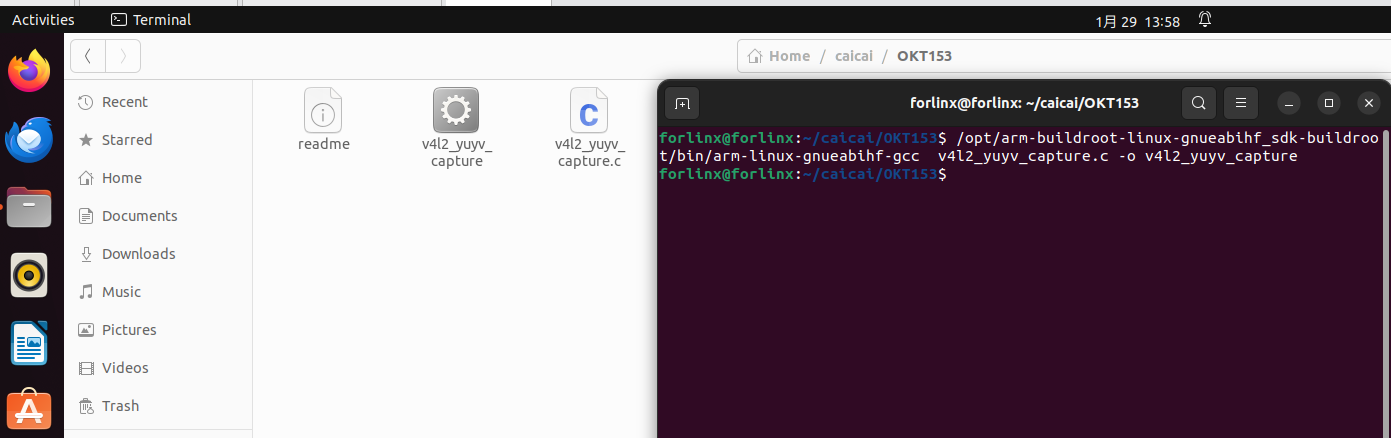The width and height of the screenshot is (1391, 438).
Task: Open Ubuntu Software from the dock
Action: coord(29,411)
